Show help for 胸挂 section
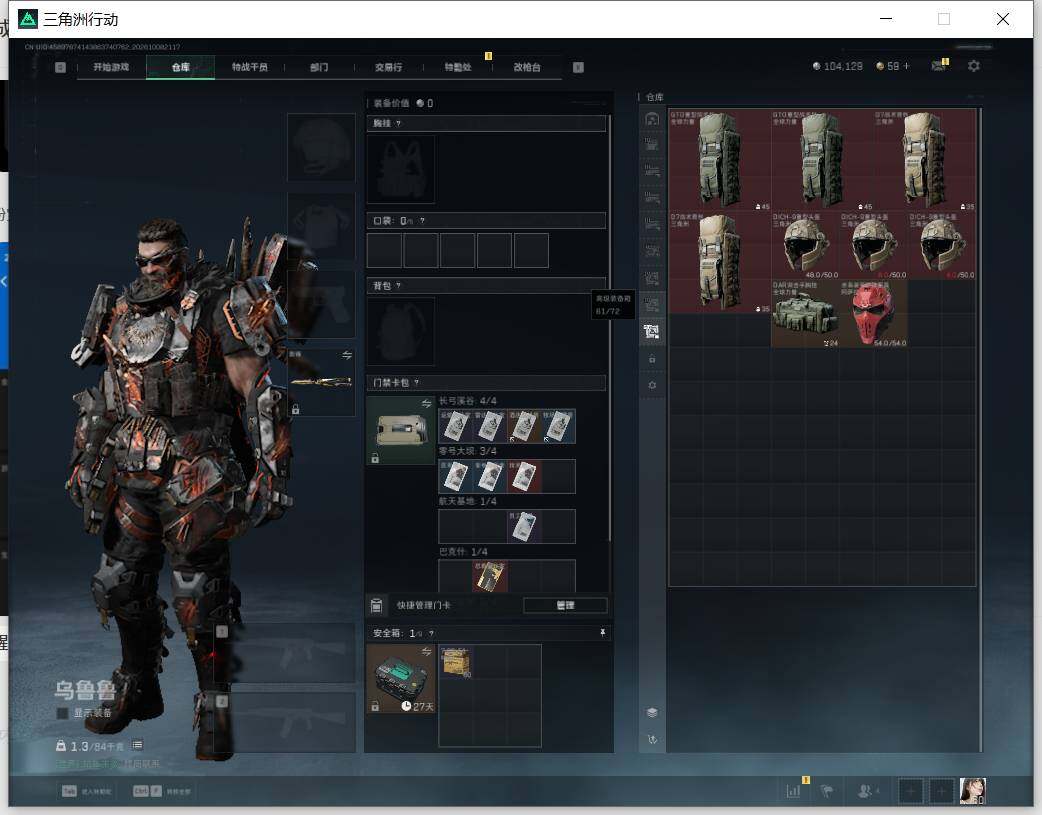 [x=398, y=123]
